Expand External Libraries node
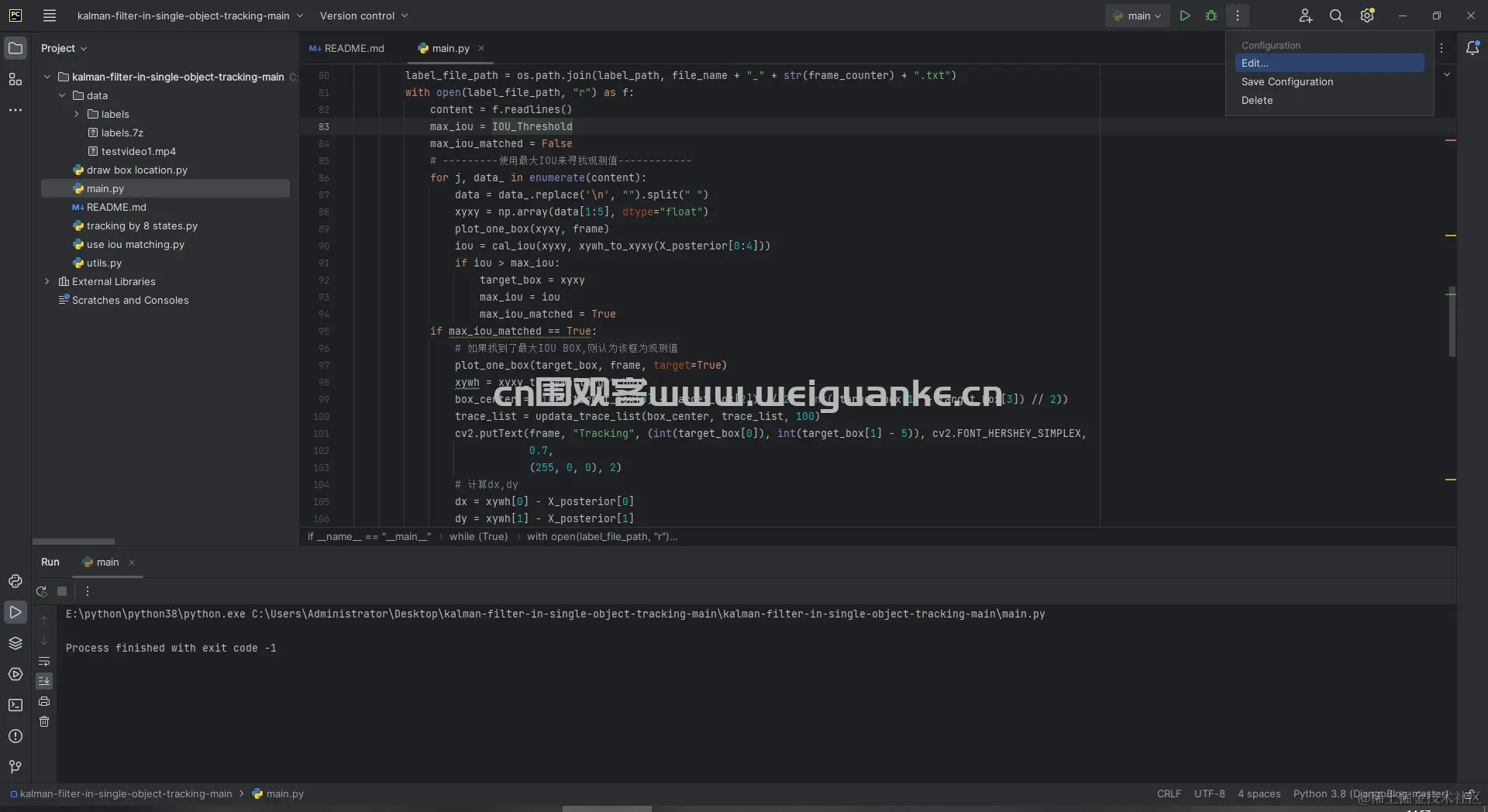Screen dimensions: 1488x812 click(x=47, y=281)
